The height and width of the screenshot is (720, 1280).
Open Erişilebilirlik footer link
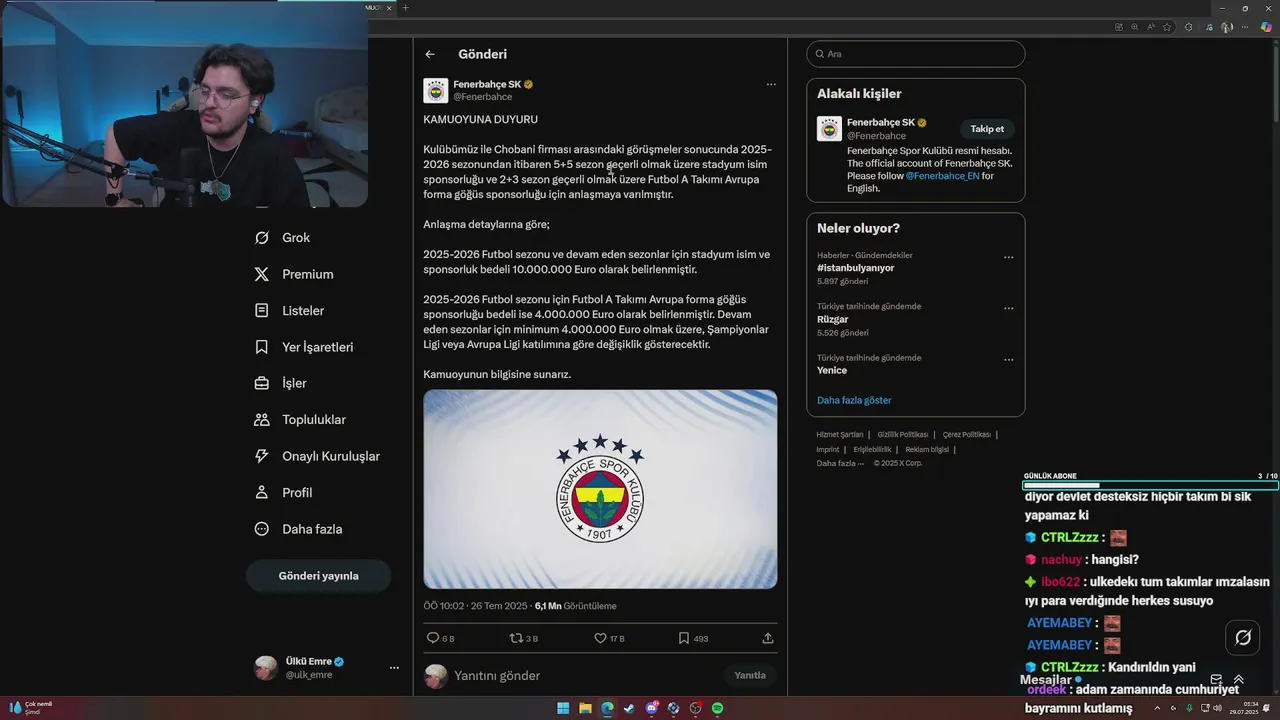pyautogui.click(x=872, y=449)
